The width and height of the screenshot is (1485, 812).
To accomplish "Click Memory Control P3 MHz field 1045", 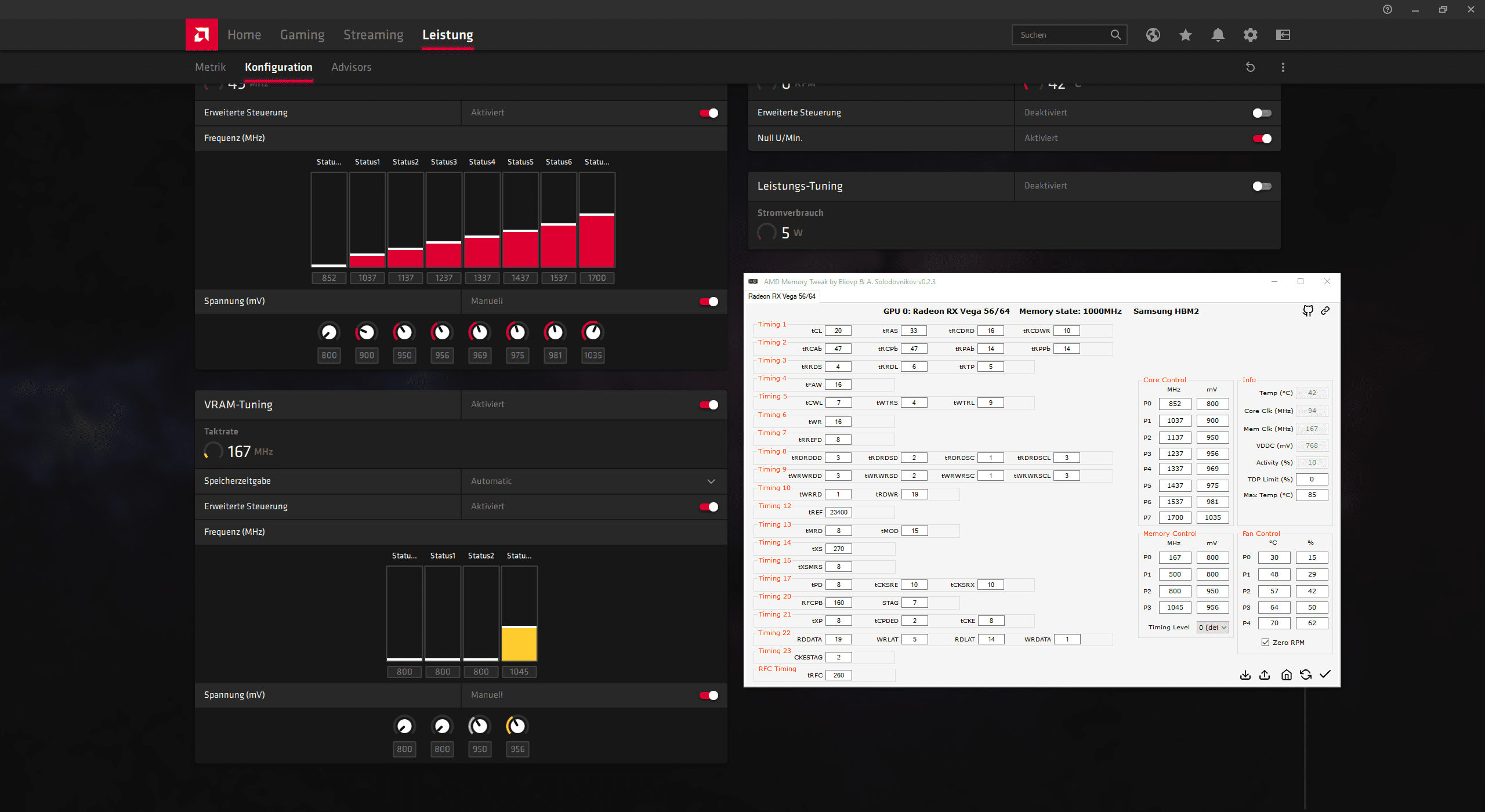I will pyautogui.click(x=1175, y=607).
